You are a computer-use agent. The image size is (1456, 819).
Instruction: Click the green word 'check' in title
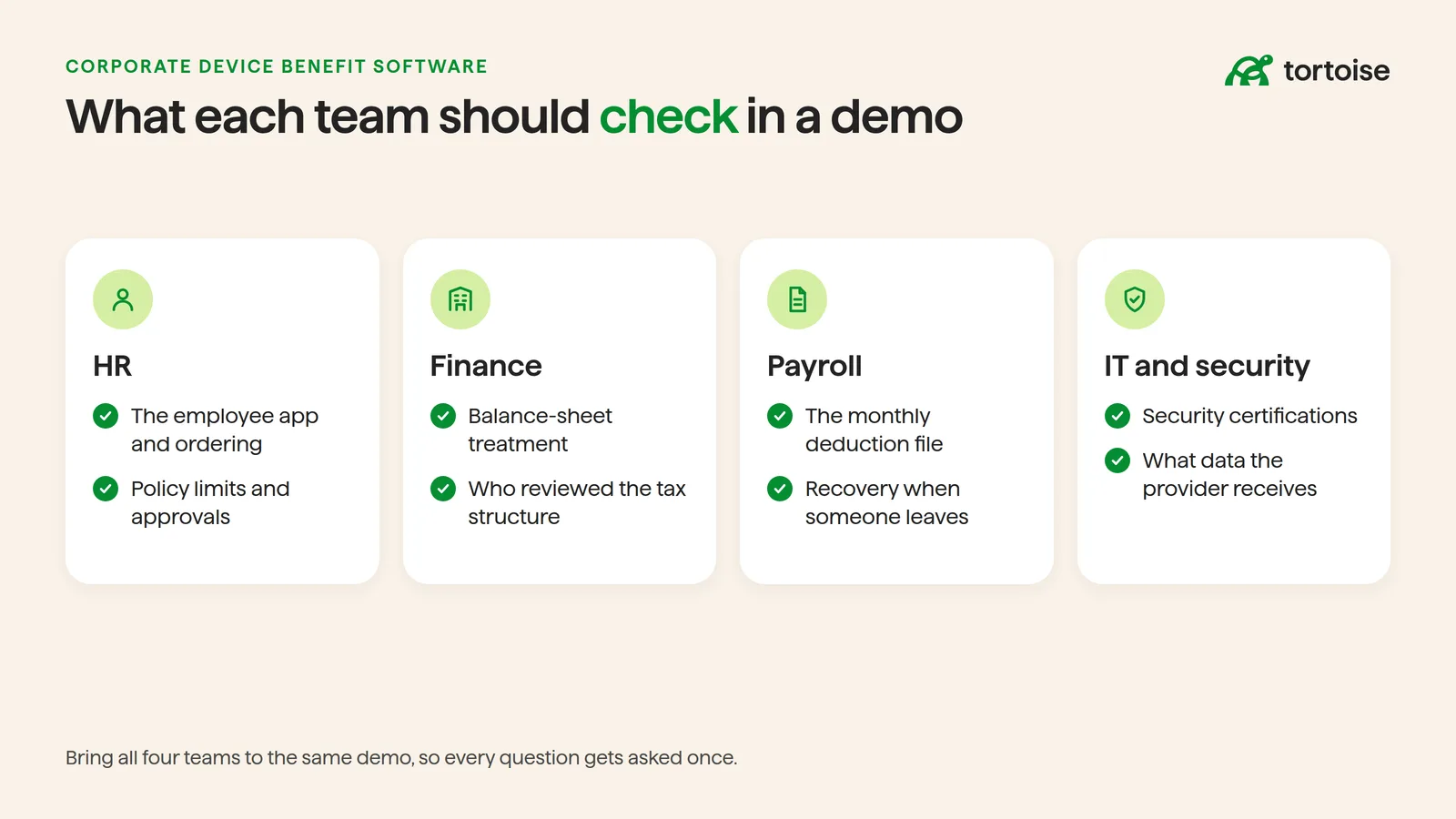tap(668, 116)
